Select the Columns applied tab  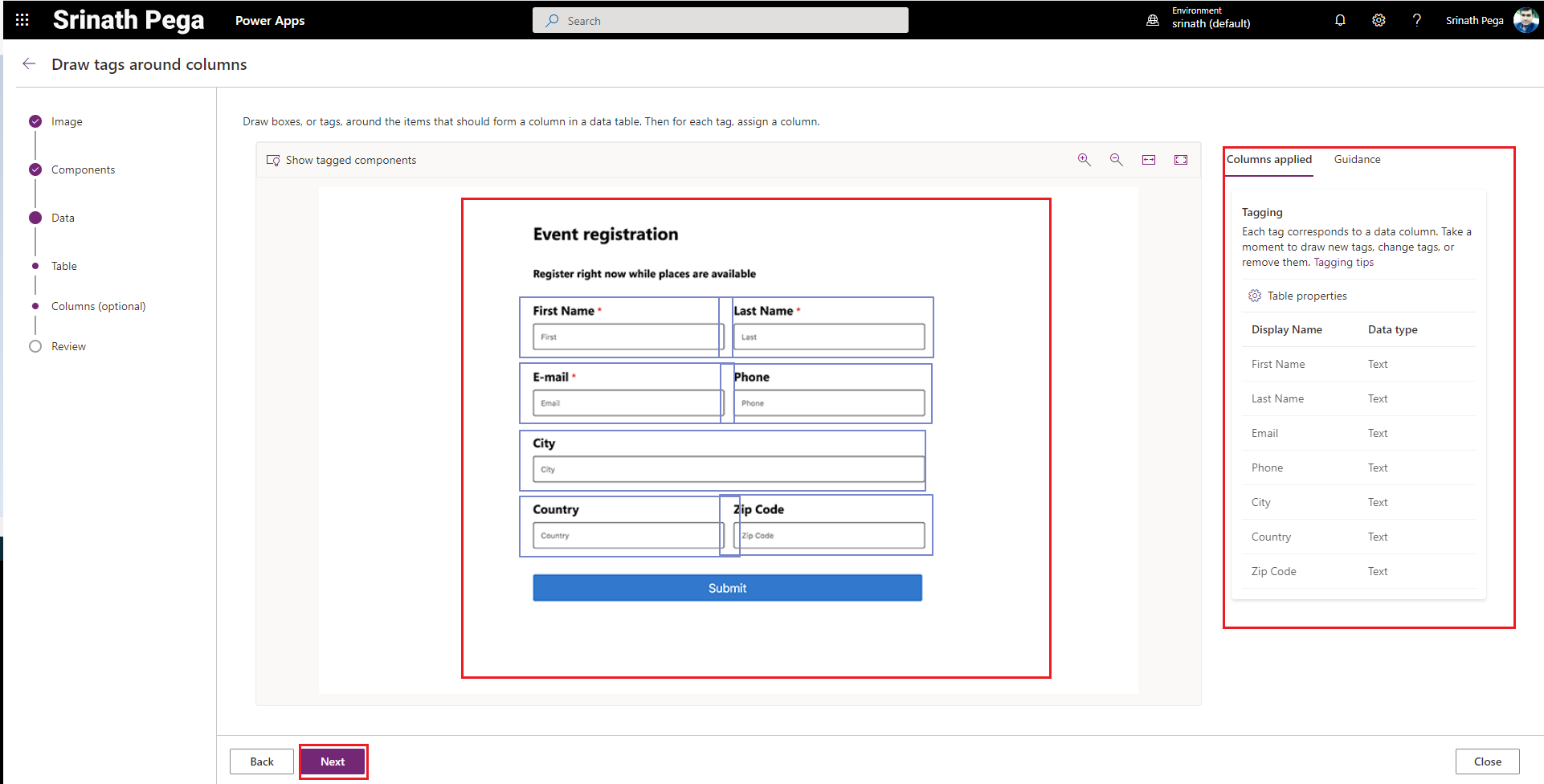pyautogui.click(x=1268, y=159)
